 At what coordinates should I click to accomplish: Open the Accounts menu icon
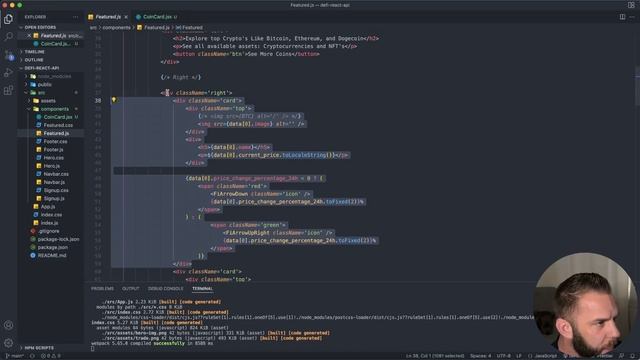pos(8,325)
